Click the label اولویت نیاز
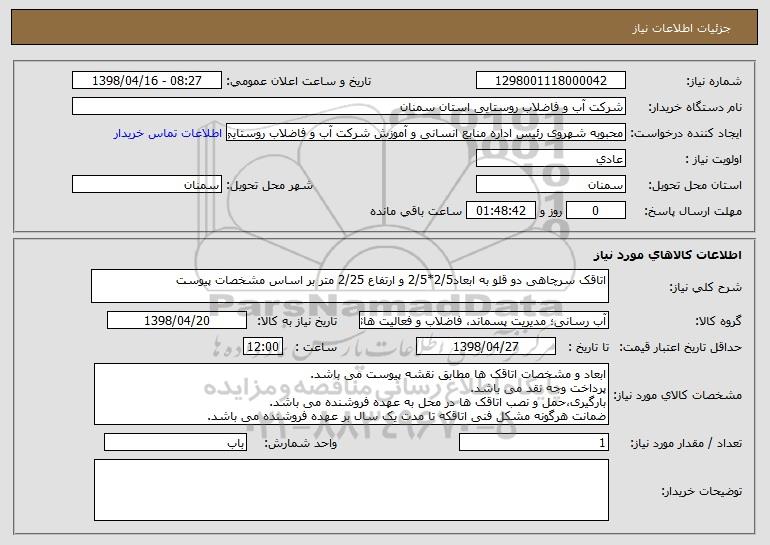The image size is (770, 545). coord(714,159)
